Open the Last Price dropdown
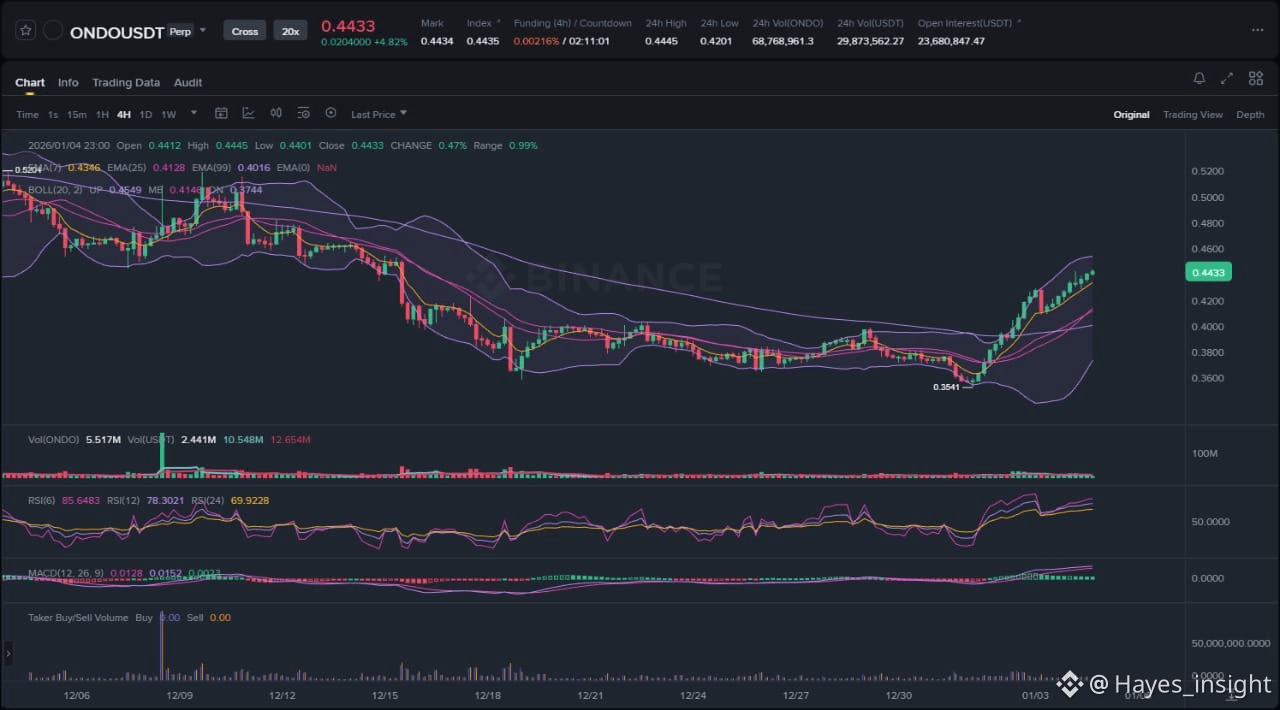Image resolution: width=1280 pixels, height=710 pixels. click(379, 114)
